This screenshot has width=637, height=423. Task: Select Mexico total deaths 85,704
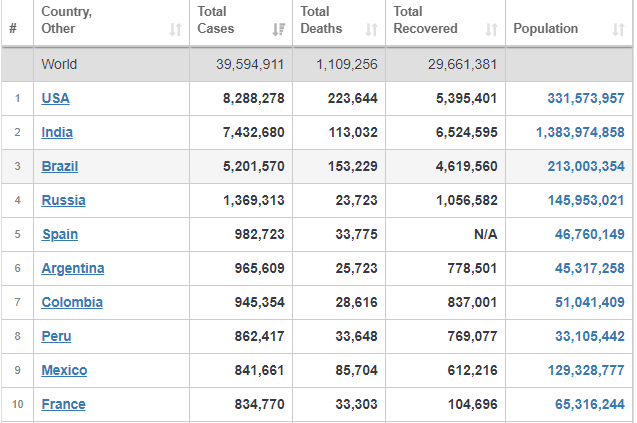pos(356,371)
